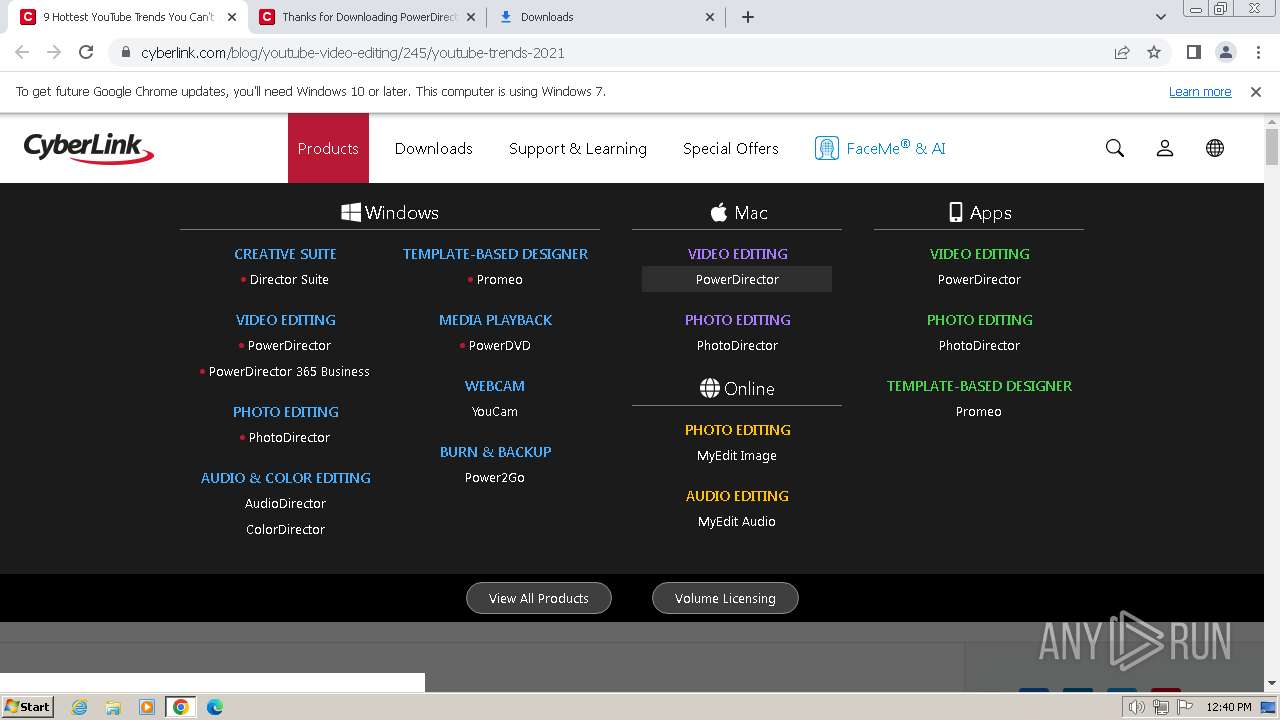This screenshot has width=1280, height=720.
Task: Open PhotoDirector under Mac Photo Editing
Action: [x=737, y=346]
